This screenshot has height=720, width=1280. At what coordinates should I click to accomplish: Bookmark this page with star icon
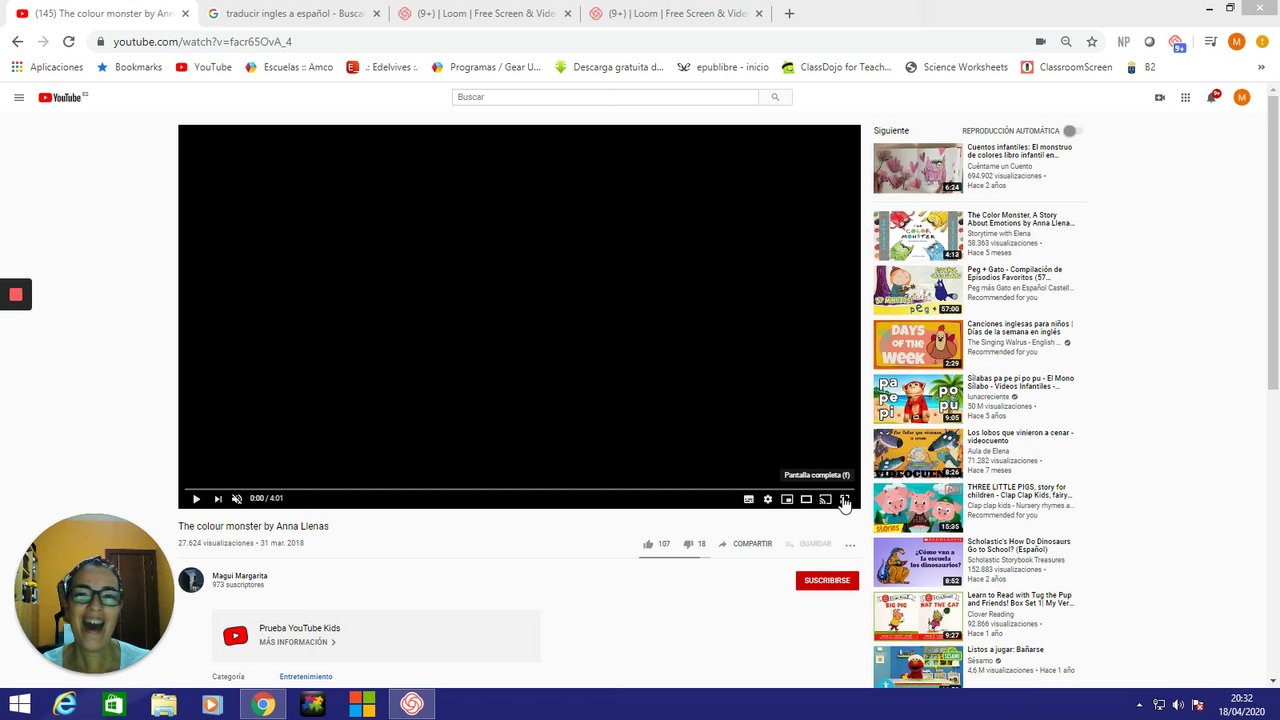(1092, 42)
